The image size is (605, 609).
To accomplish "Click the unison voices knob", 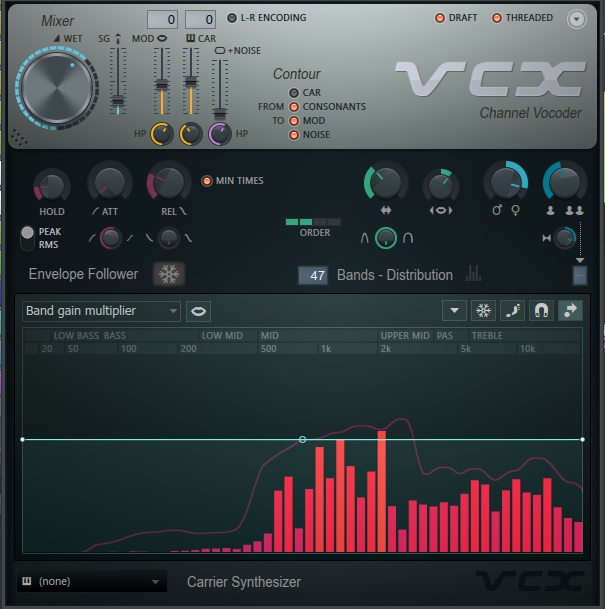I will [x=564, y=183].
